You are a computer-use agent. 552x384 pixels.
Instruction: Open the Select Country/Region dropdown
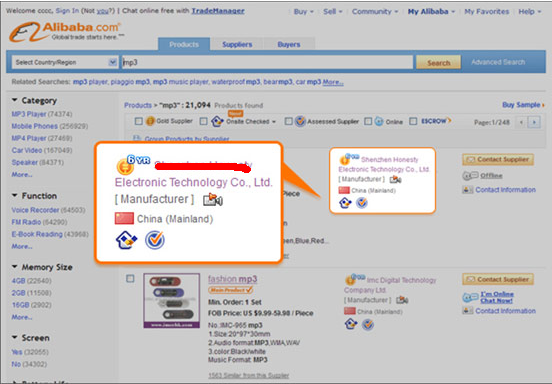(65, 62)
